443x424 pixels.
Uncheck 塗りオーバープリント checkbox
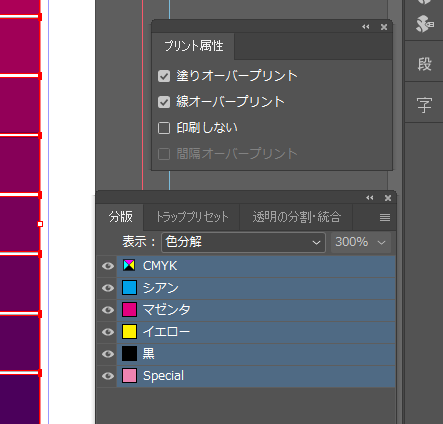pyautogui.click(x=164, y=76)
